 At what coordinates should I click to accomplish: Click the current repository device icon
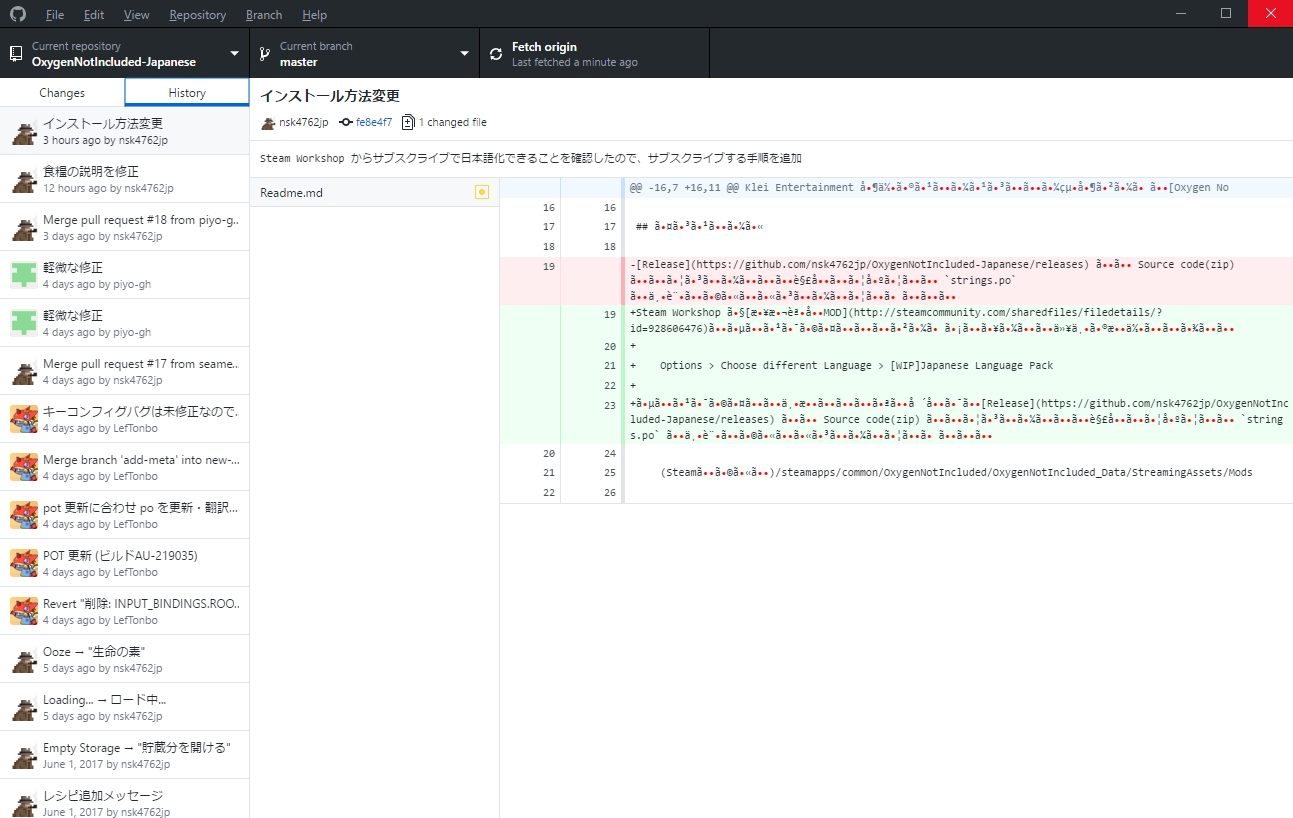[16, 53]
